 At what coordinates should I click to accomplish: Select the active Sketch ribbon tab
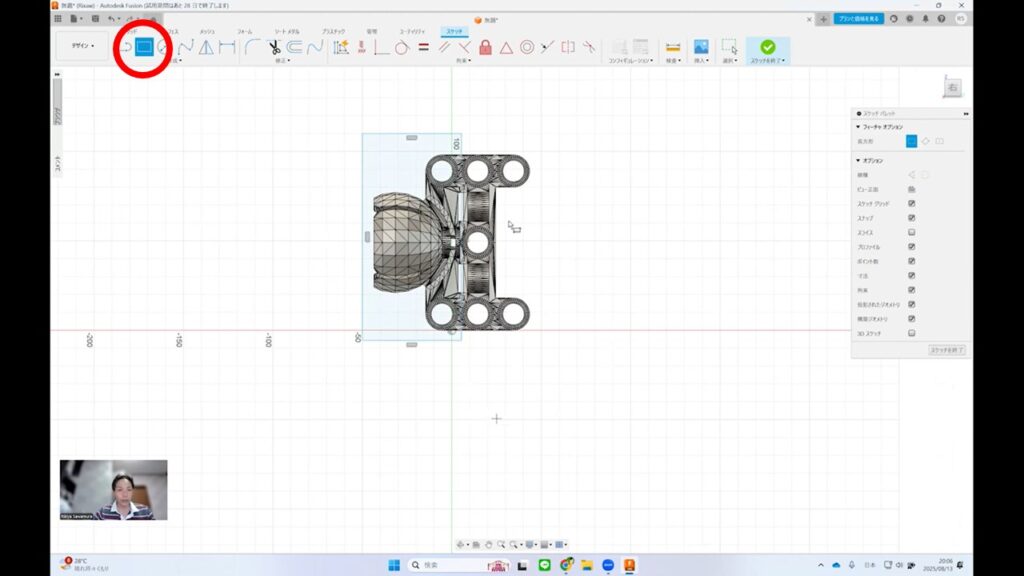coord(454,31)
